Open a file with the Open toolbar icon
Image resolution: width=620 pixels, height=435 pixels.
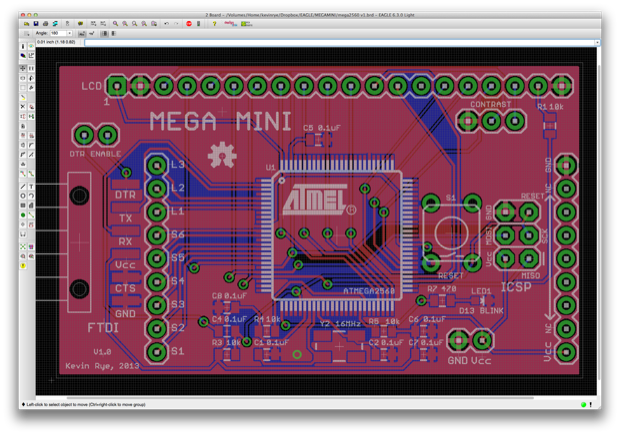[x=26, y=24]
